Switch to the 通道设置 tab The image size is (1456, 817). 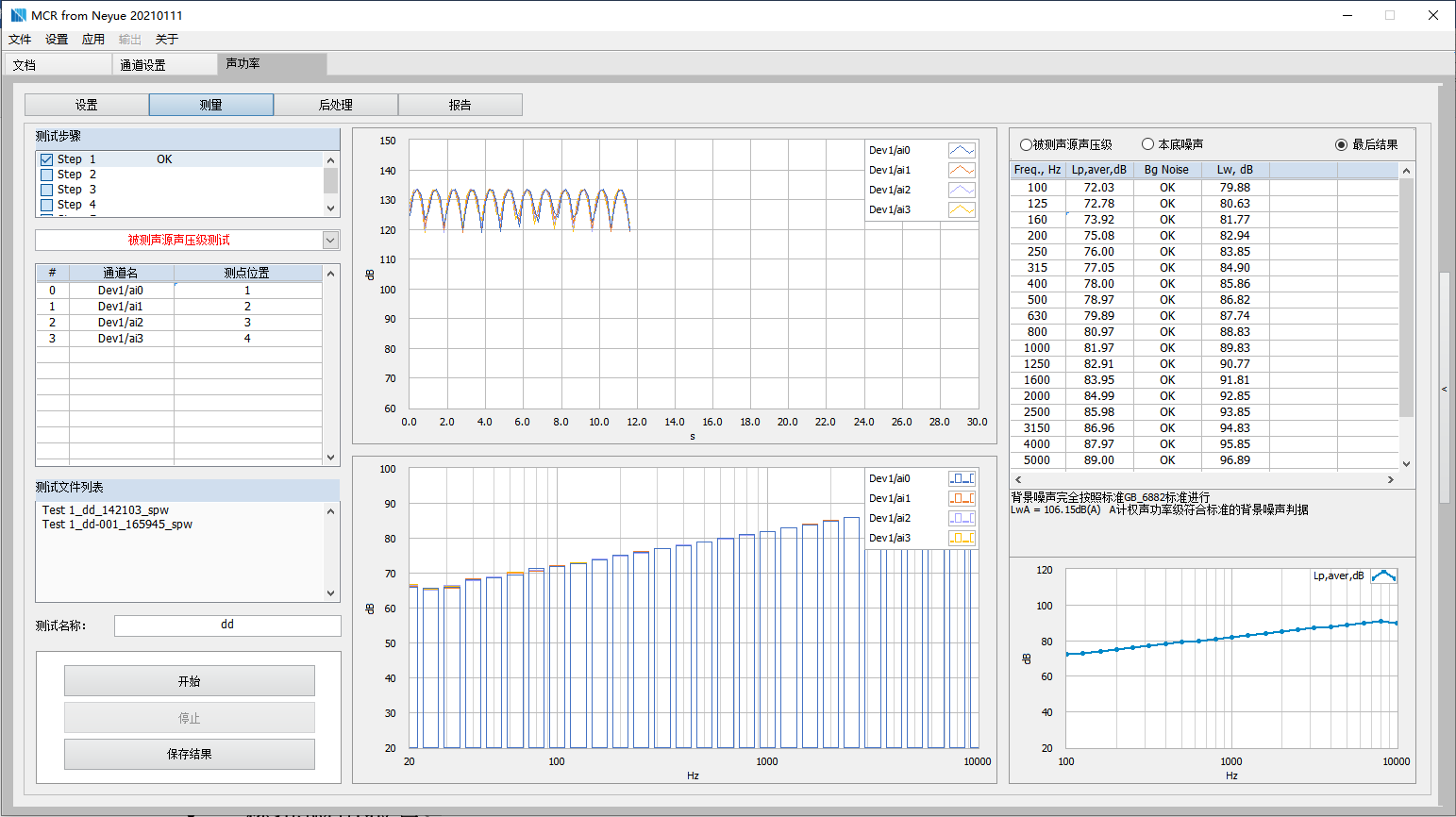142,64
